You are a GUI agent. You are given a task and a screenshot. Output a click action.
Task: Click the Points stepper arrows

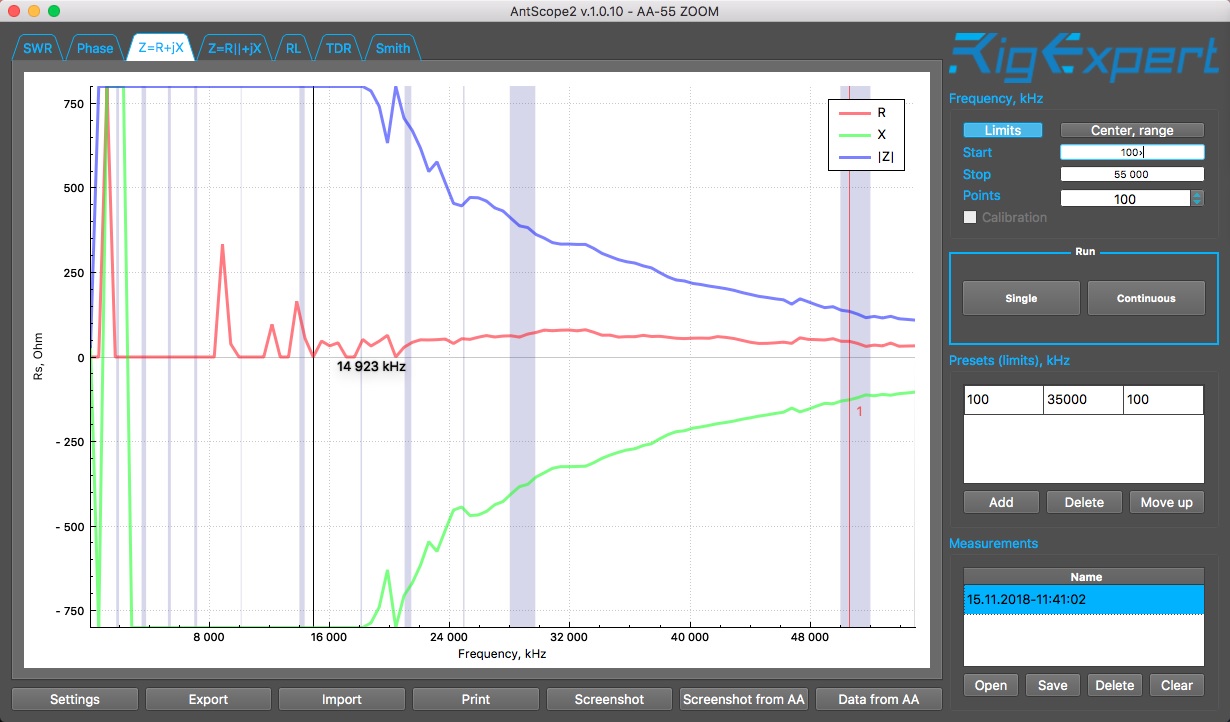click(1197, 198)
